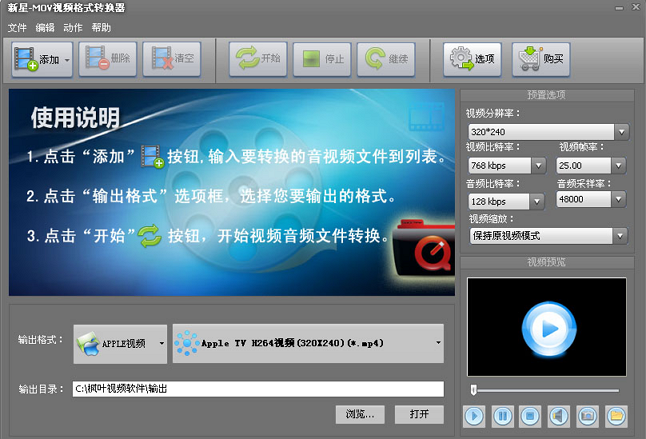This screenshot has width=646, height=439.
Task: Click the snapshot camera icon below preview
Action: pyautogui.click(x=587, y=416)
